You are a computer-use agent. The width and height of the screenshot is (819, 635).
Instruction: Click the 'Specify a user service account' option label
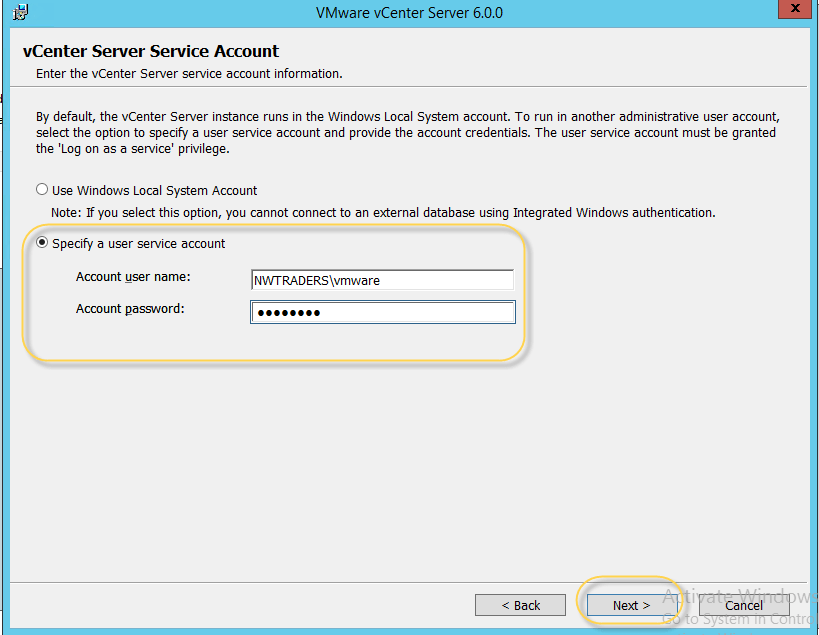tap(138, 243)
